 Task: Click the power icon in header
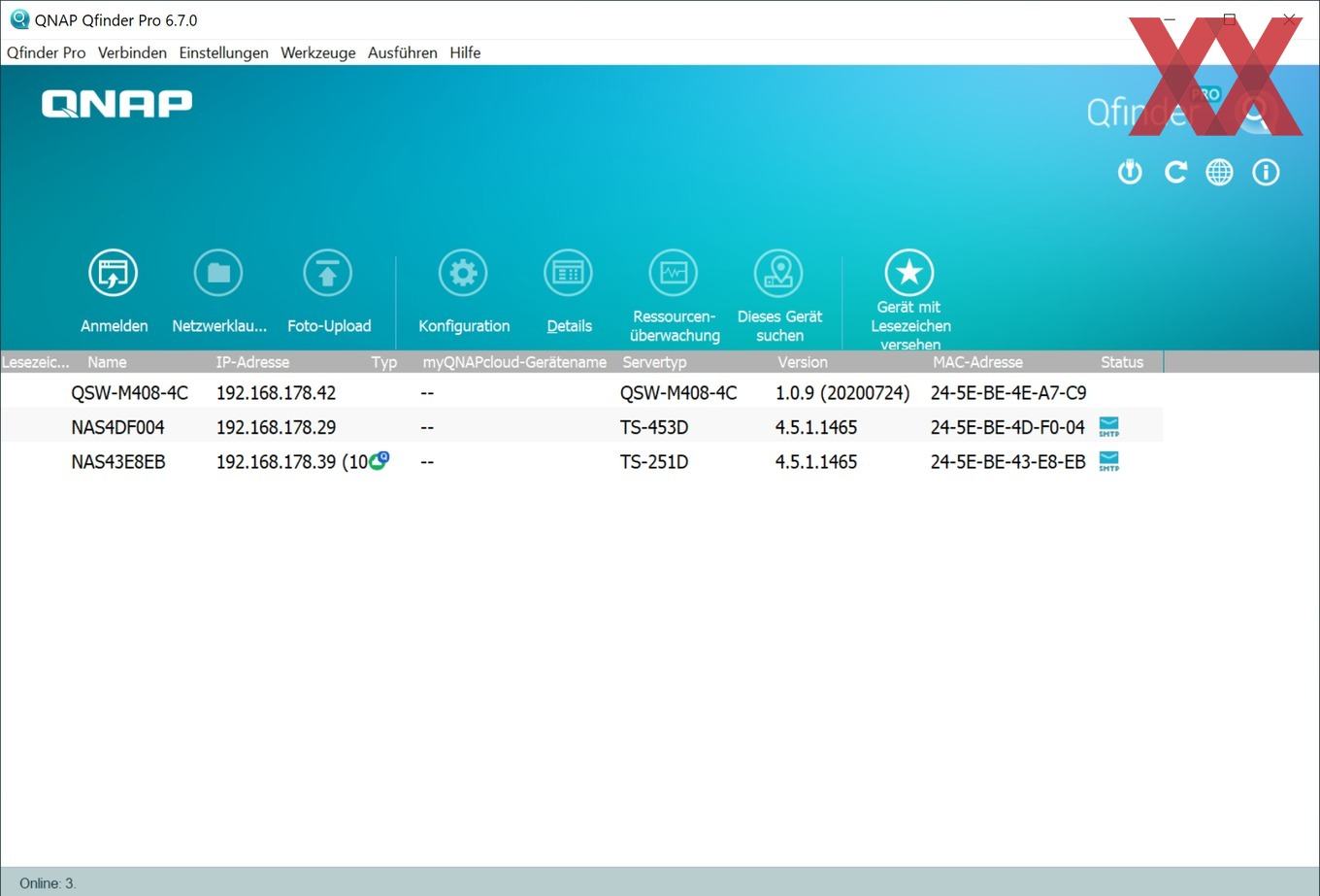point(1130,172)
